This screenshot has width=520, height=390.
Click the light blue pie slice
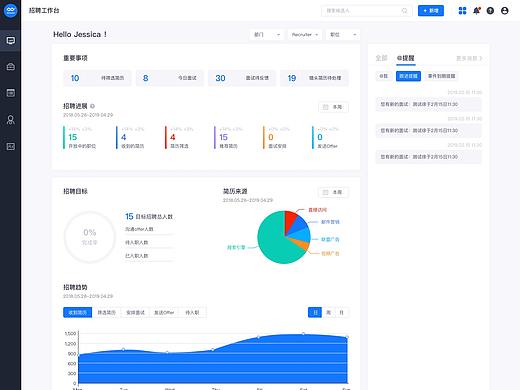(301, 235)
